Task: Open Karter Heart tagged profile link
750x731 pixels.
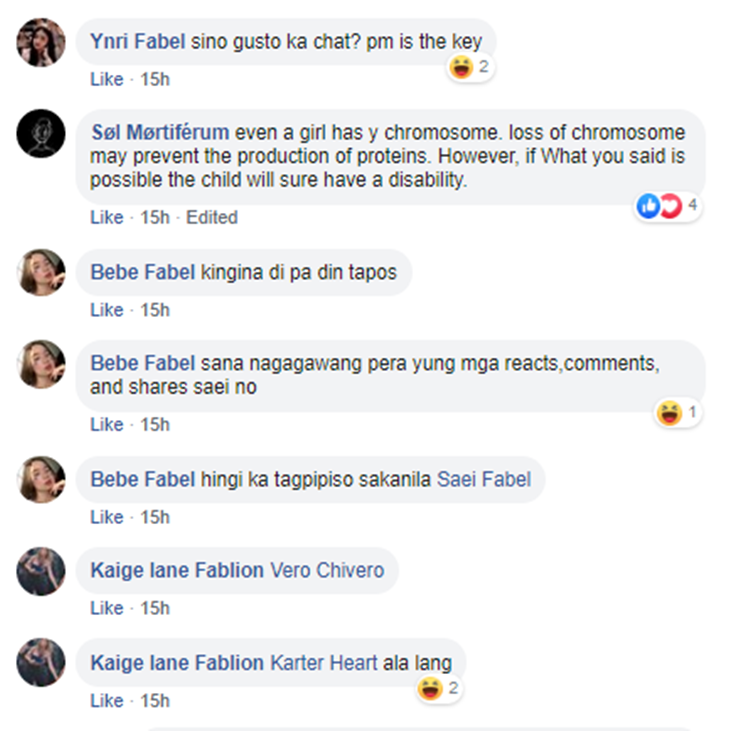Action: pyautogui.click(x=324, y=662)
